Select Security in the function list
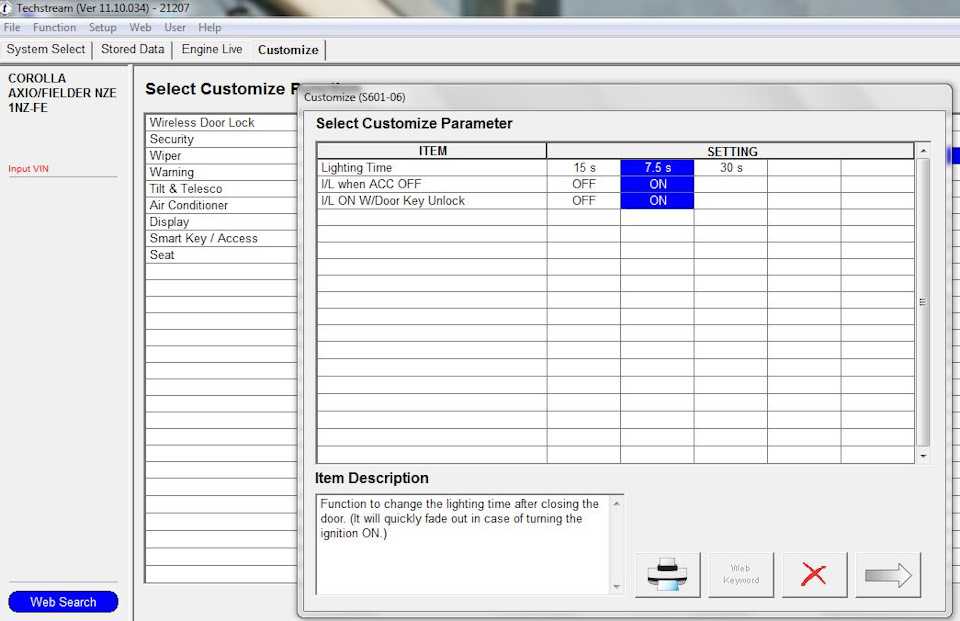960x621 pixels. click(222, 139)
